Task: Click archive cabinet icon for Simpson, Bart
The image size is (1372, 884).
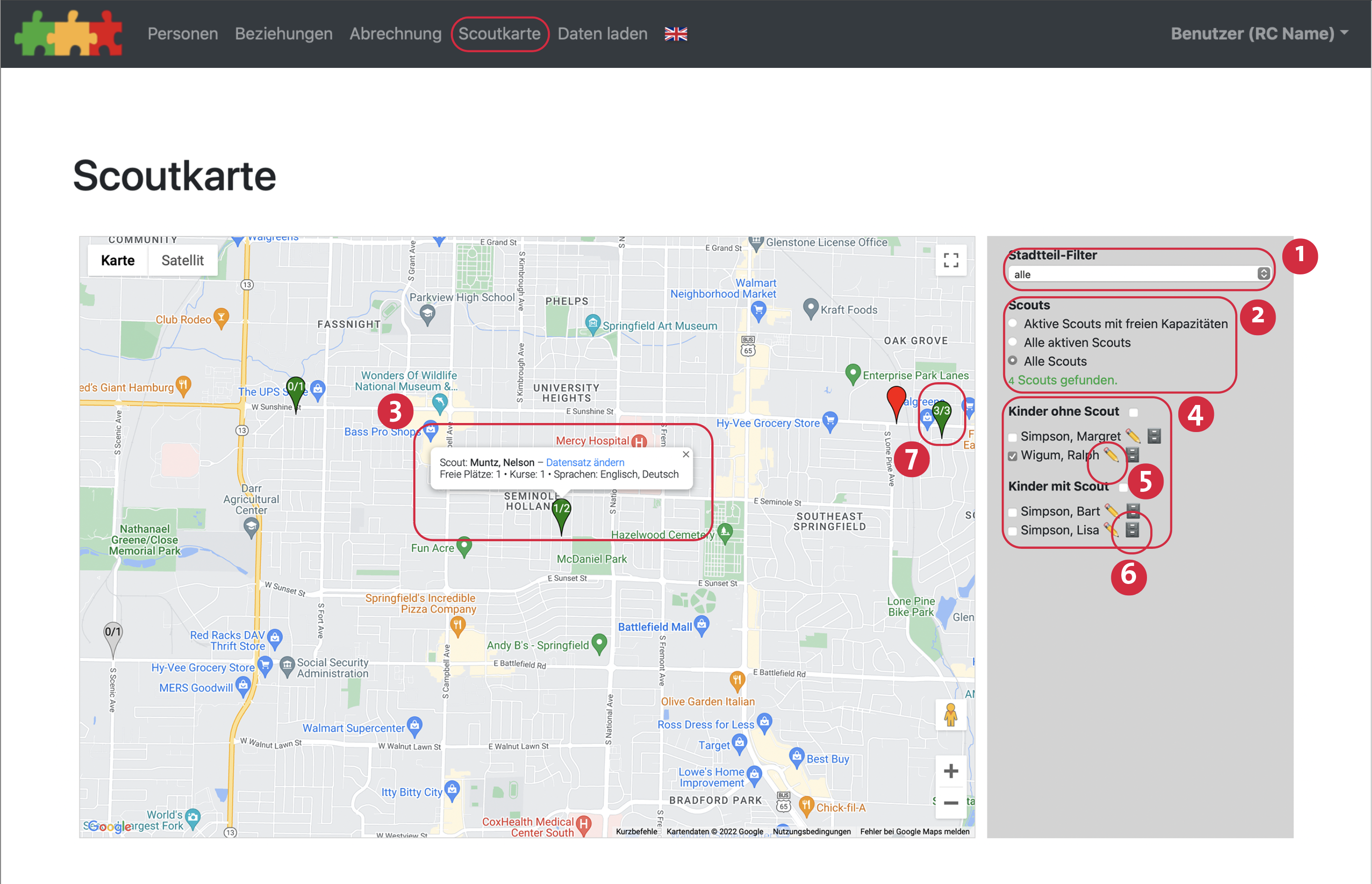Action: click(x=1133, y=510)
